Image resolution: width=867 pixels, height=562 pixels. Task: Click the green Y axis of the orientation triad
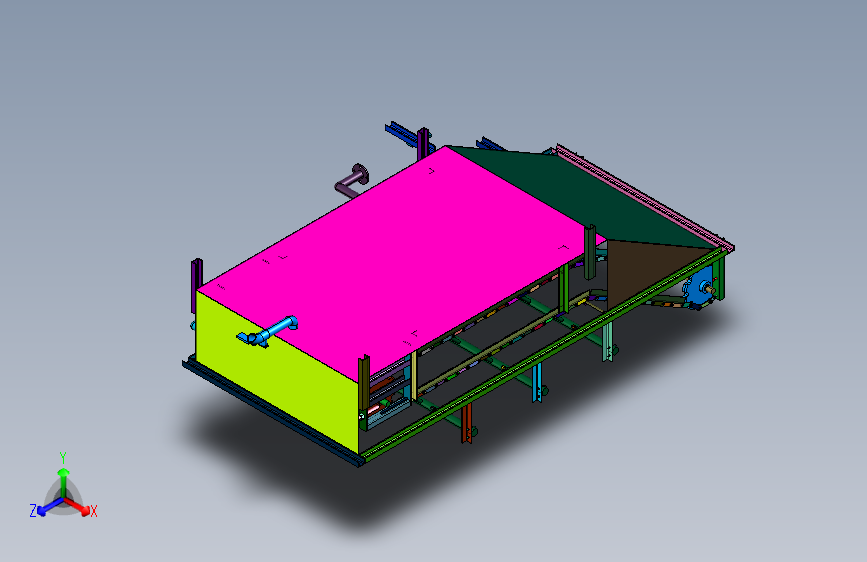[64, 483]
